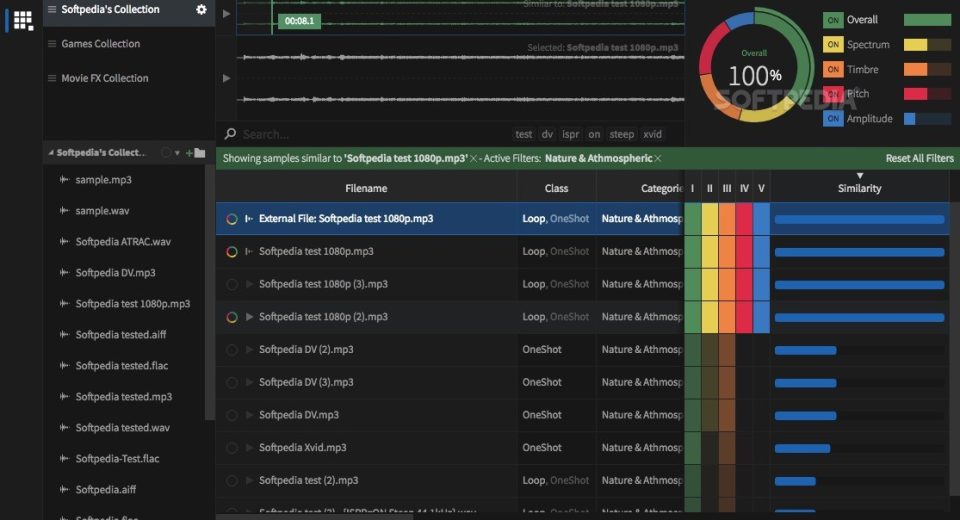Screen dimensions: 960x520
Task: Open Movie FX Collection
Action: pyautogui.click(x=105, y=78)
